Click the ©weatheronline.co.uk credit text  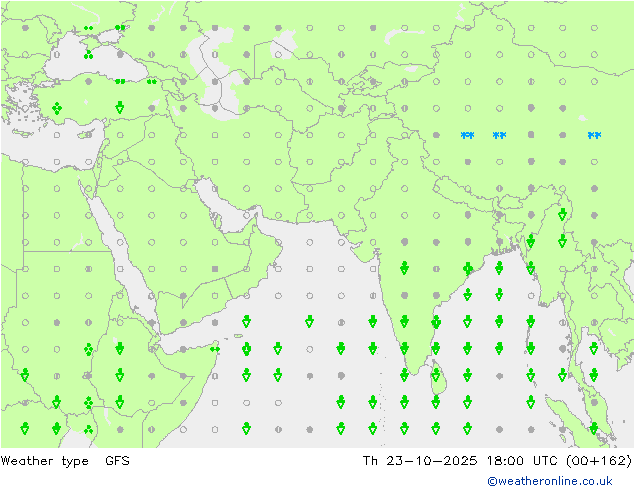pyautogui.click(x=549, y=481)
